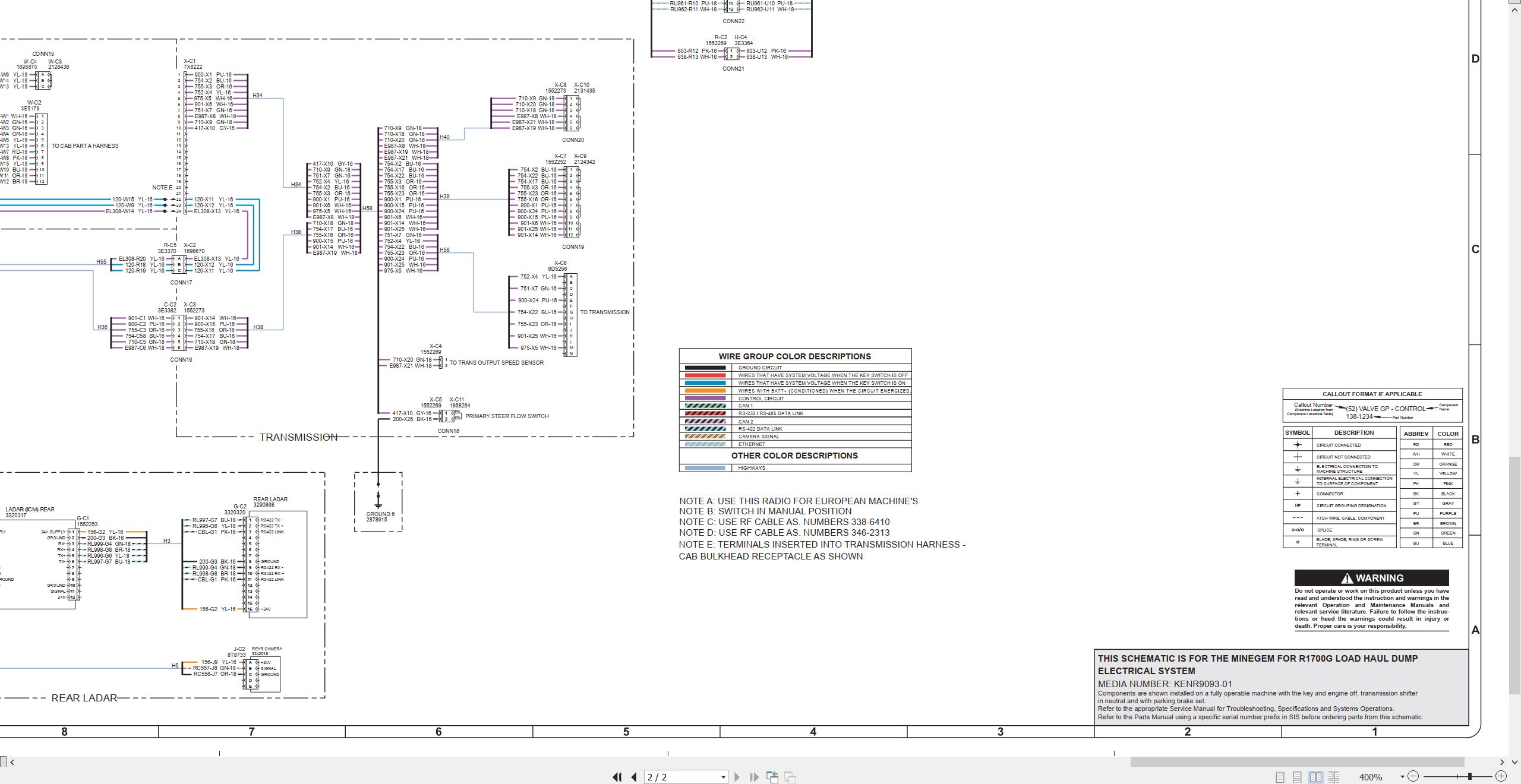Zoom in with the plus button
Image resolution: width=1521 pixels, height=784 pixels.
tap(1501, 776)
